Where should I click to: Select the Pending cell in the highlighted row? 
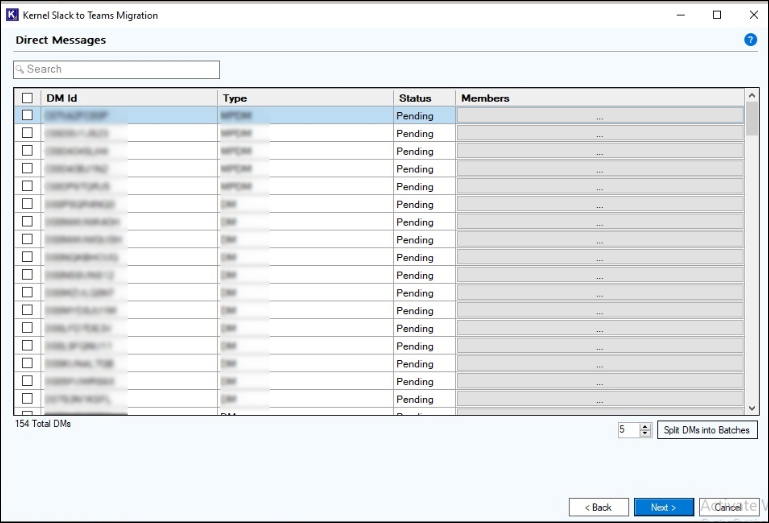coord(424,116)
